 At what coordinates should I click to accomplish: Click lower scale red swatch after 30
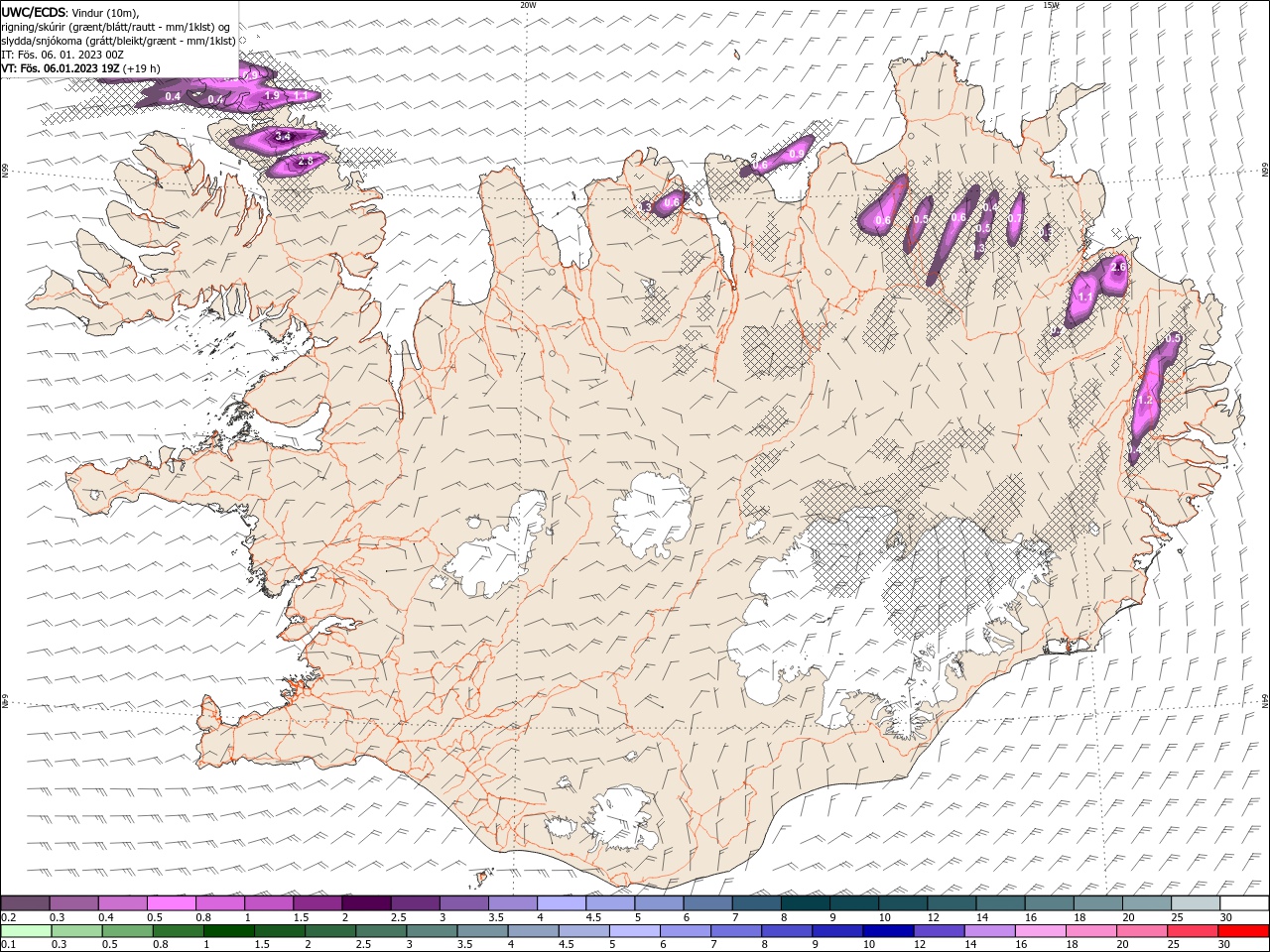(x=1242, y=931)
